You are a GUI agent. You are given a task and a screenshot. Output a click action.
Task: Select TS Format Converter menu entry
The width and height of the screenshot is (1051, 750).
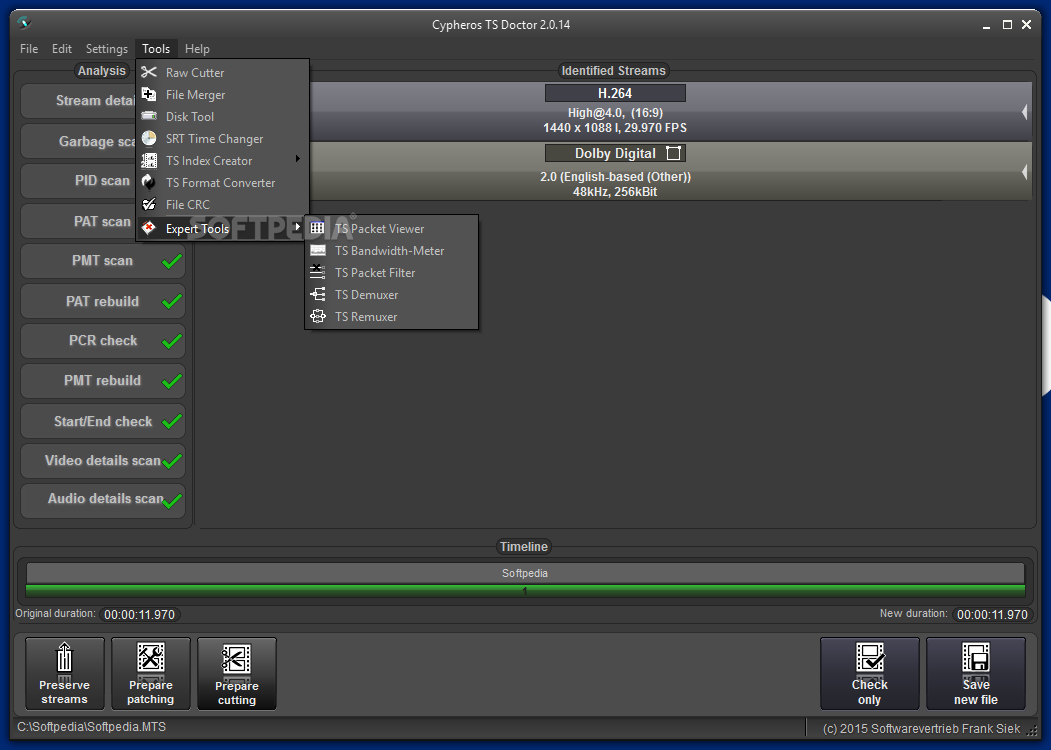pos(223,182)
